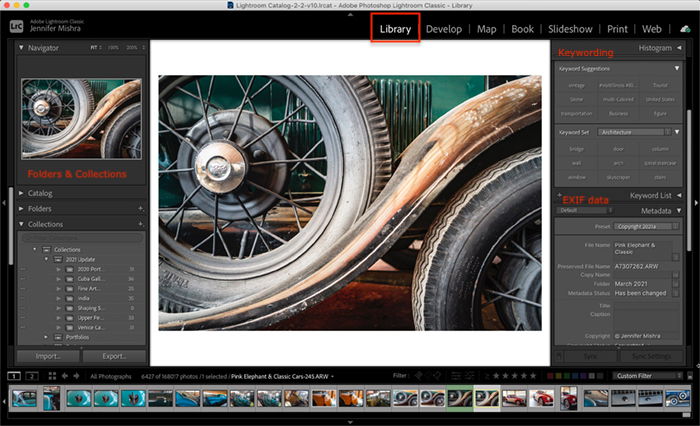
Task: Switch to main window display one
Action: tap(14, 376)
